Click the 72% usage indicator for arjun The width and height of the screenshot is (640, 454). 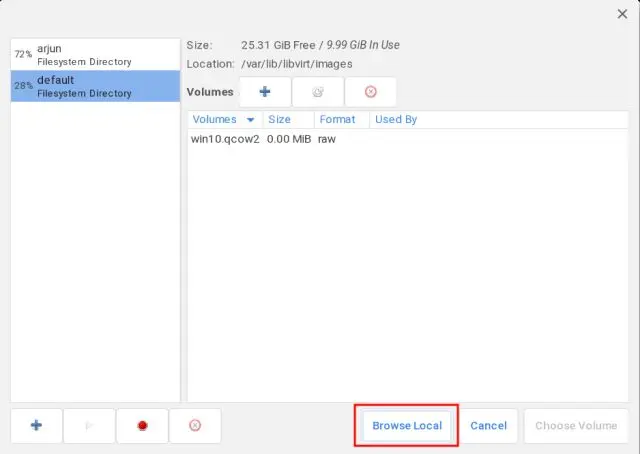pos(23,54)
